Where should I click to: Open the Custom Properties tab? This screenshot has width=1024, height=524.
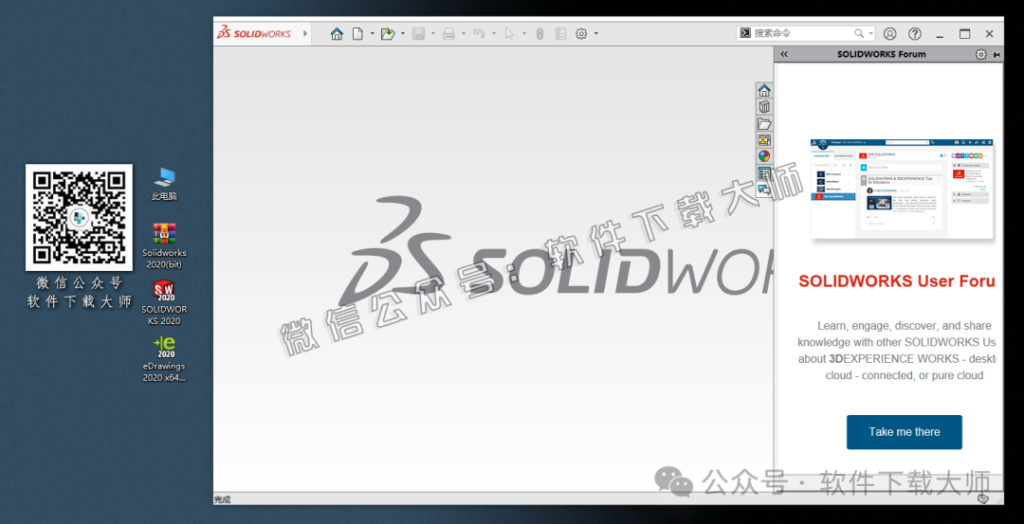click(x=764, y=173)
